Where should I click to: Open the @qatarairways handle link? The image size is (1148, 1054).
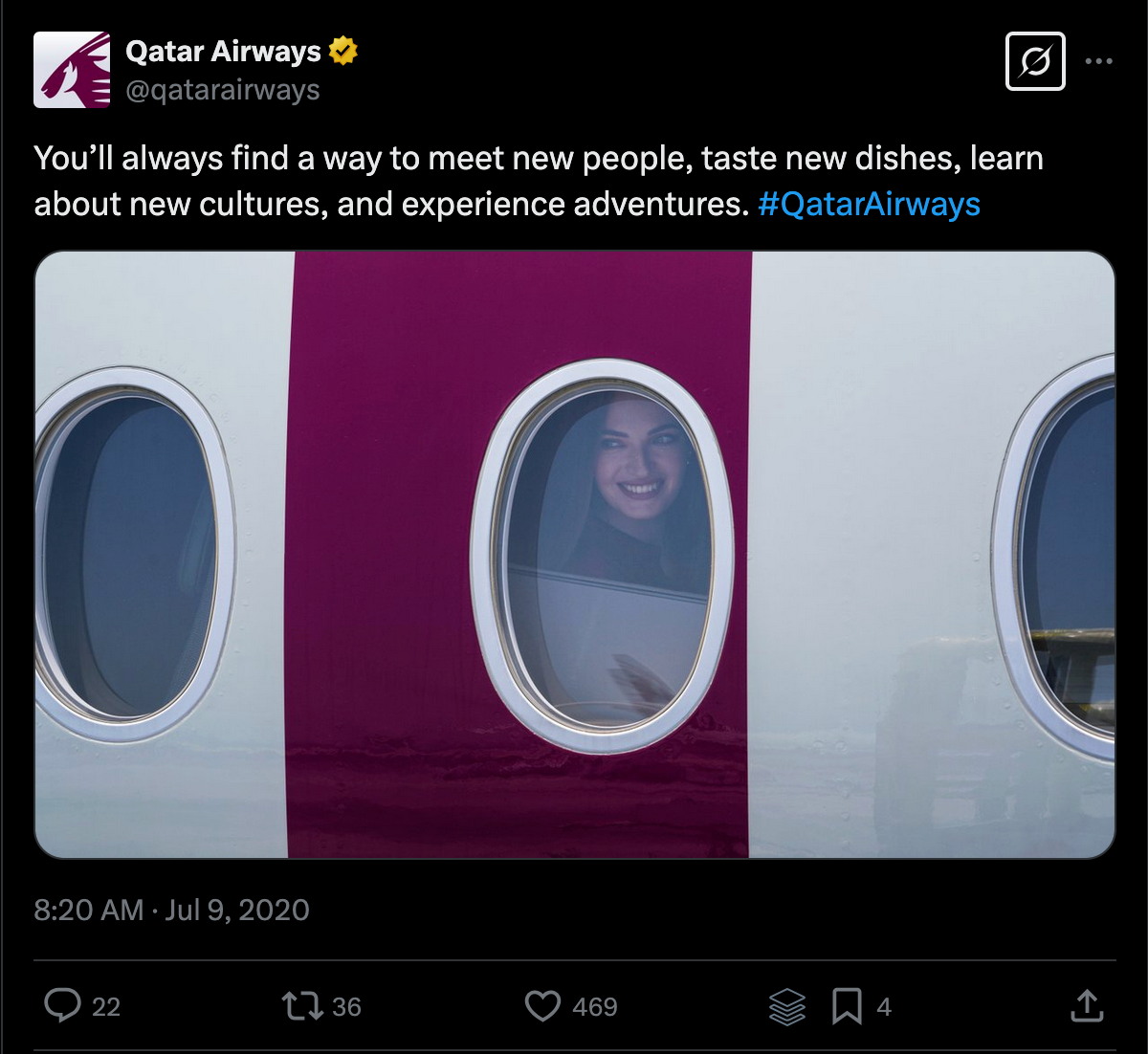click(222, 90)
